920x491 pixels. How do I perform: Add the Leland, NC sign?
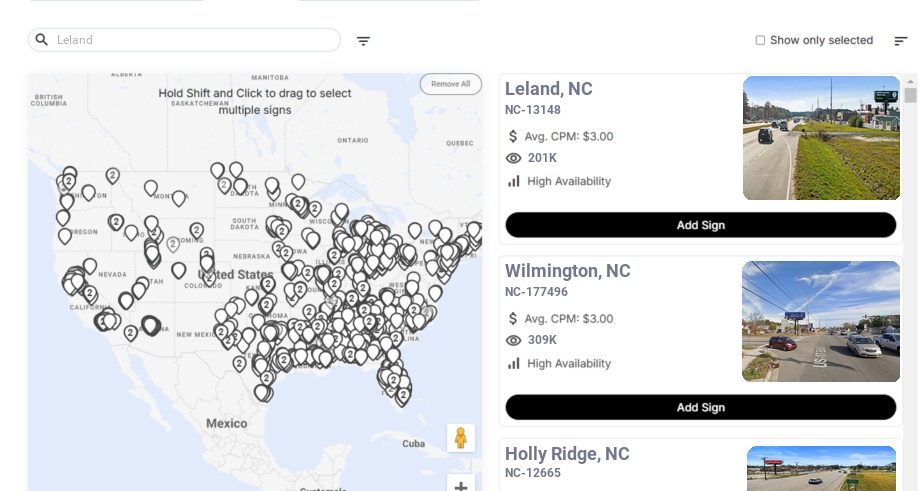(700, 225)
